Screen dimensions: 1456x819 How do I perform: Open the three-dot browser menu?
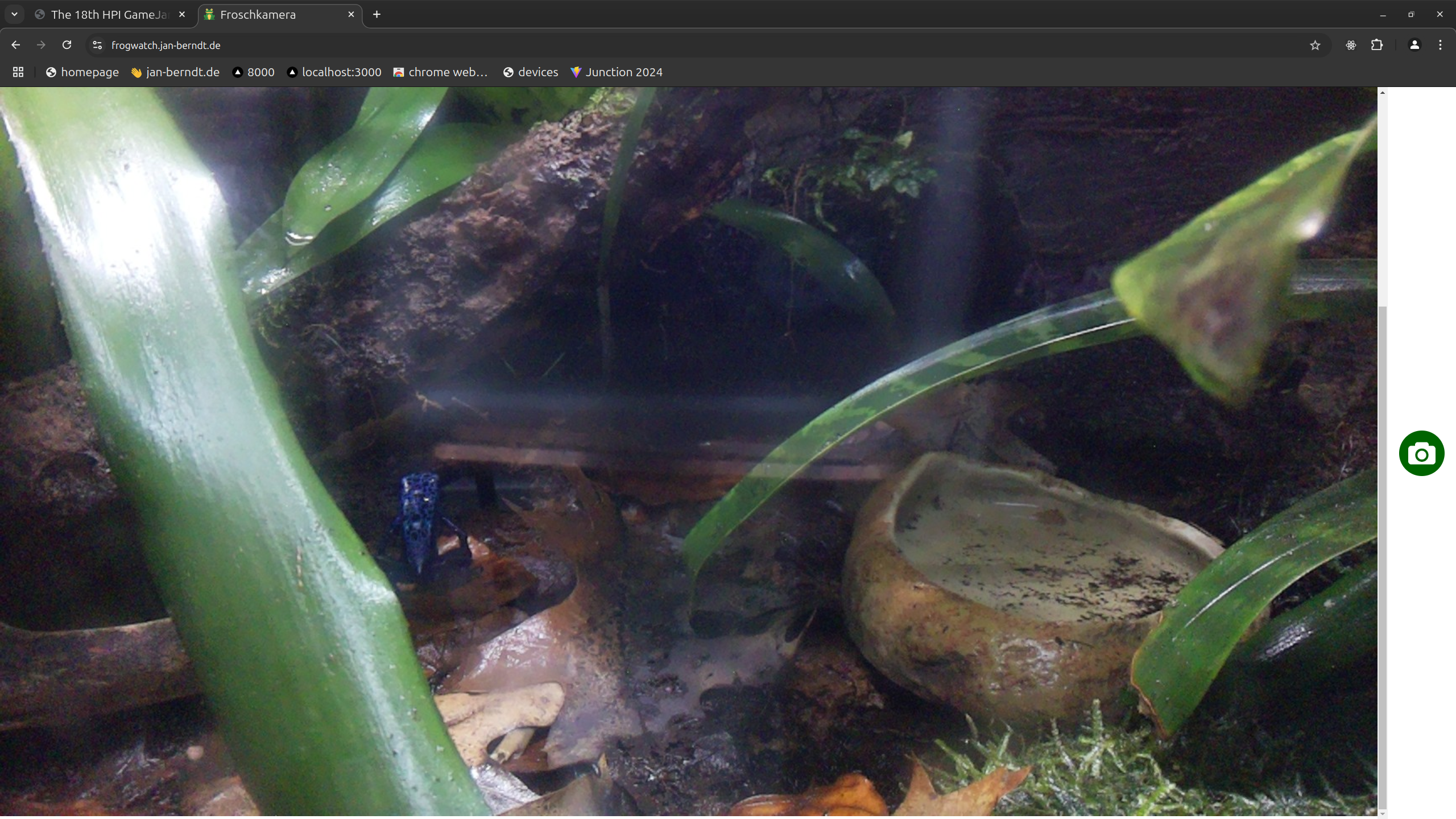click(1440, 45)
